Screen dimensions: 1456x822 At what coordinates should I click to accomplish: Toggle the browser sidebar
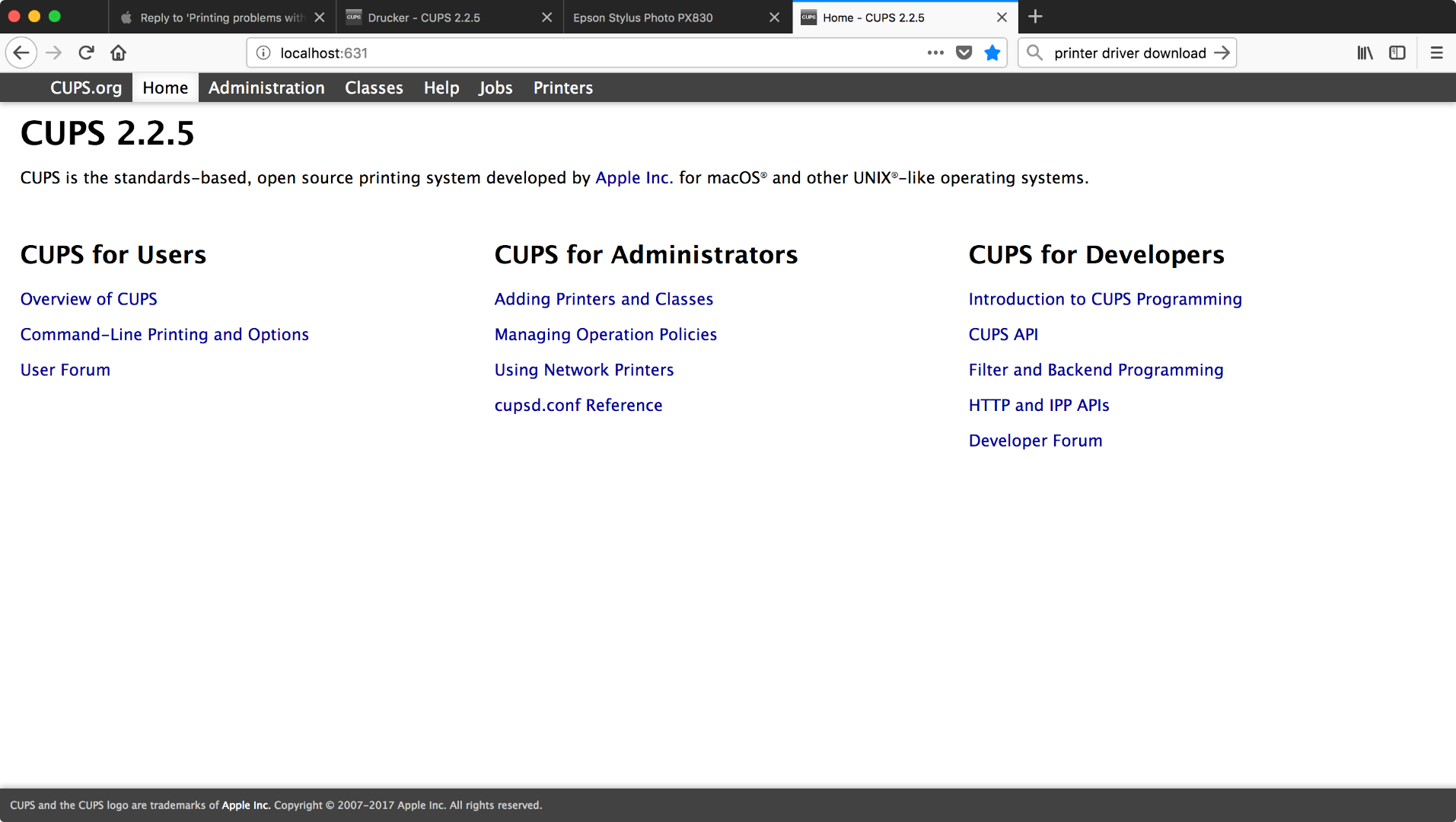pos(1397,53)
